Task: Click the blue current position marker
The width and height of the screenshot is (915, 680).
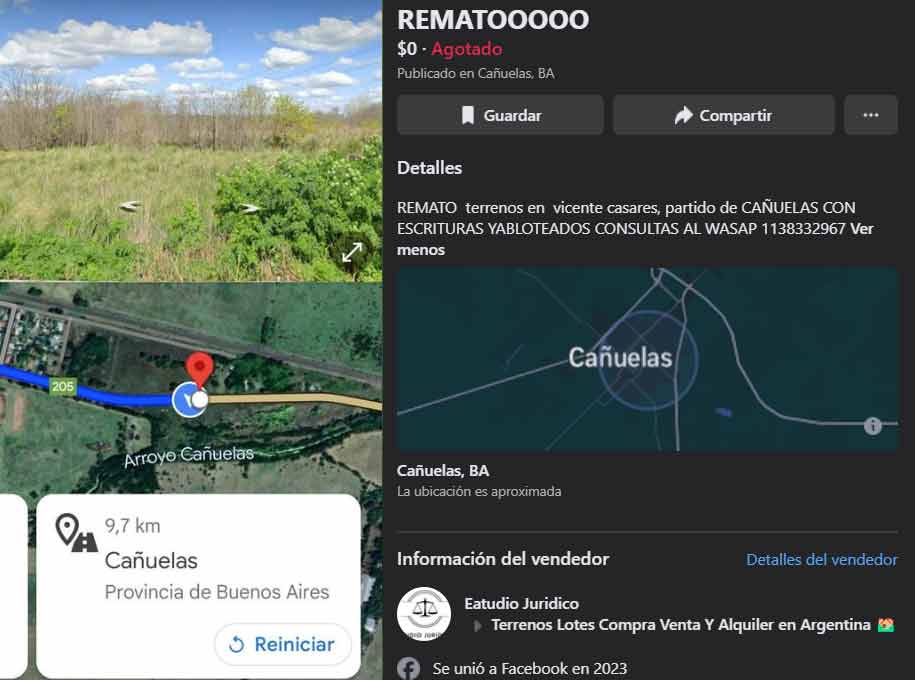Action: pos(190,400)
